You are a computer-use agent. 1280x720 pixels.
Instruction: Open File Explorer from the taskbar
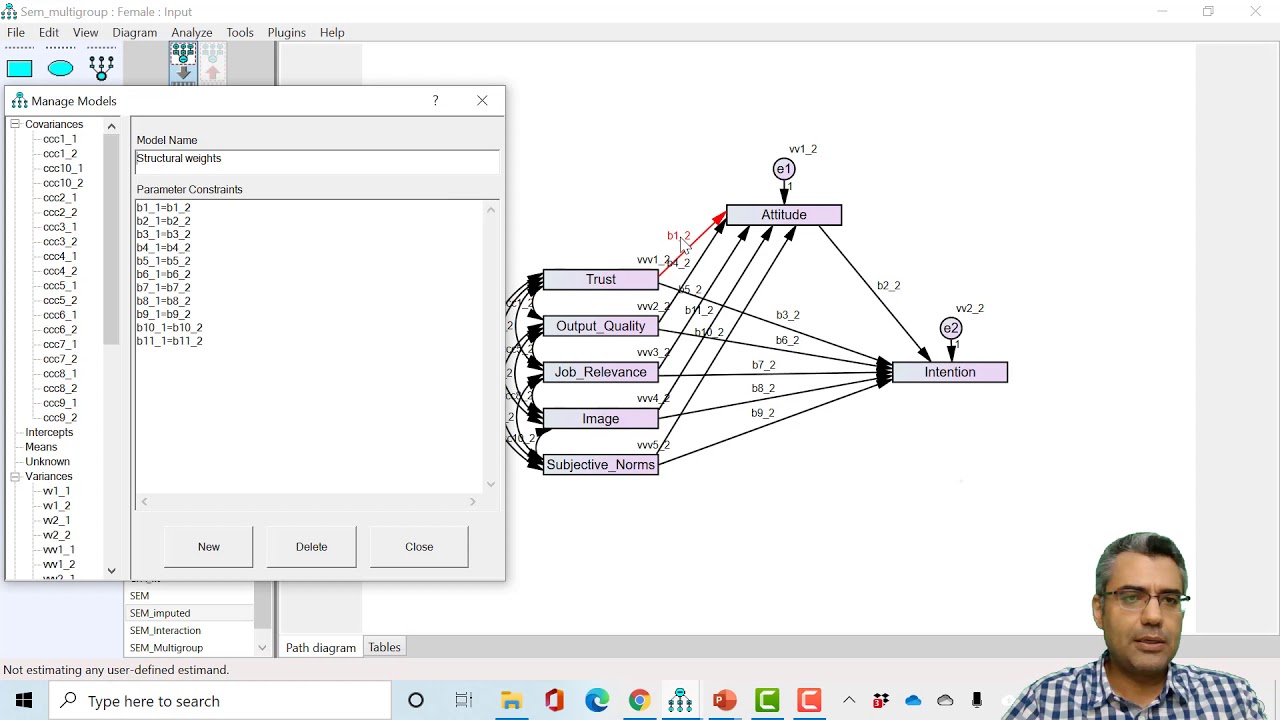511,700
